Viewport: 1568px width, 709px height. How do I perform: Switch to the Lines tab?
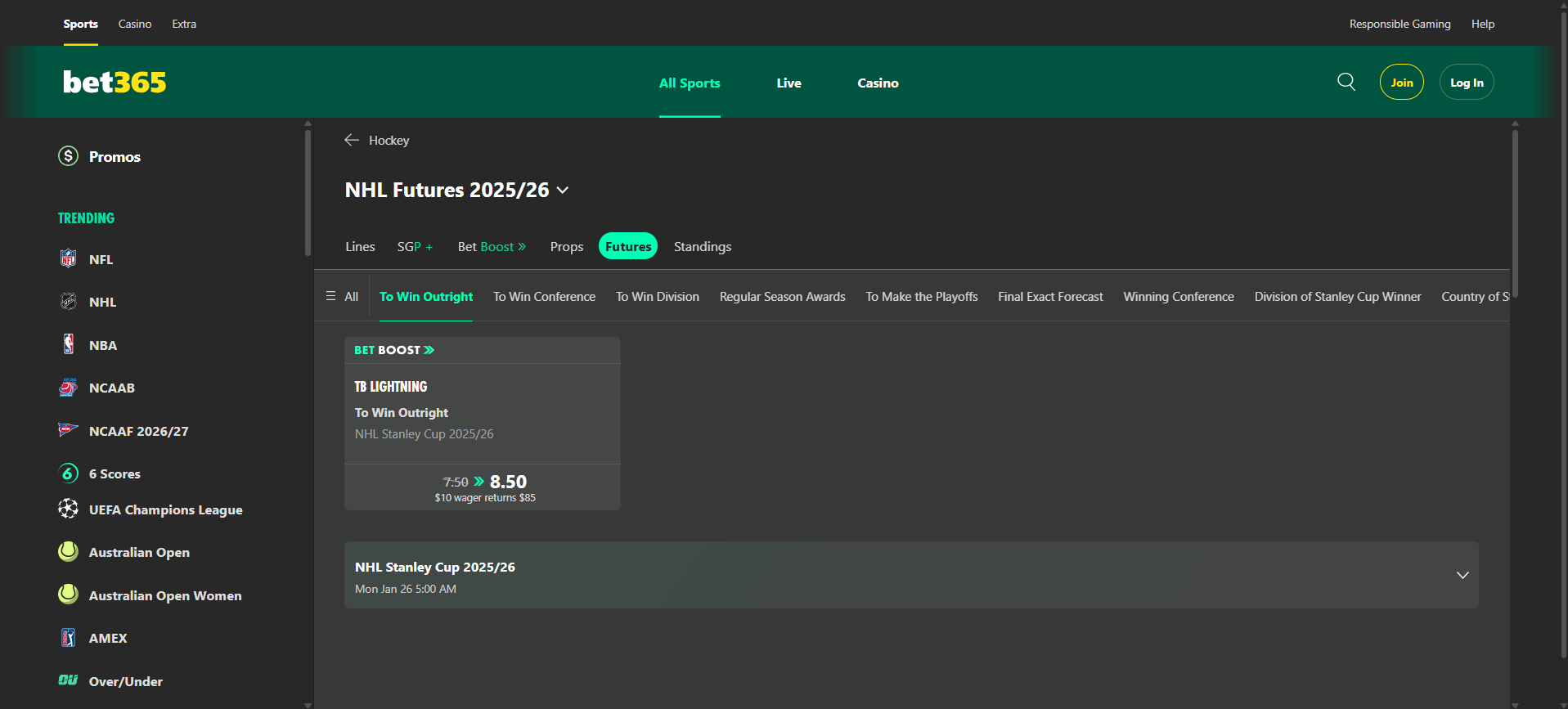point(360,246)
